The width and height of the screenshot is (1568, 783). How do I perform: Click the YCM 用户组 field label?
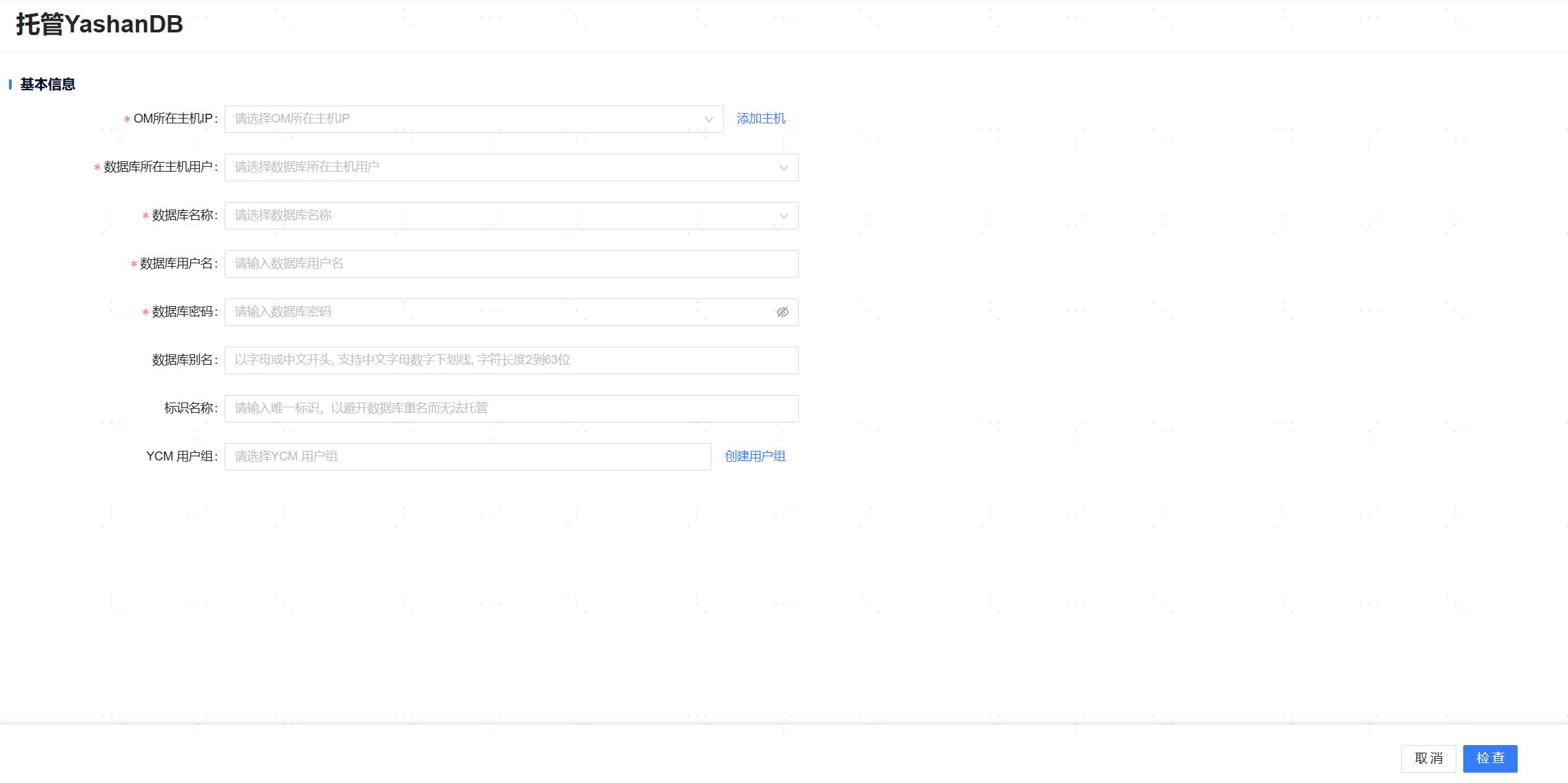(181, 456)
